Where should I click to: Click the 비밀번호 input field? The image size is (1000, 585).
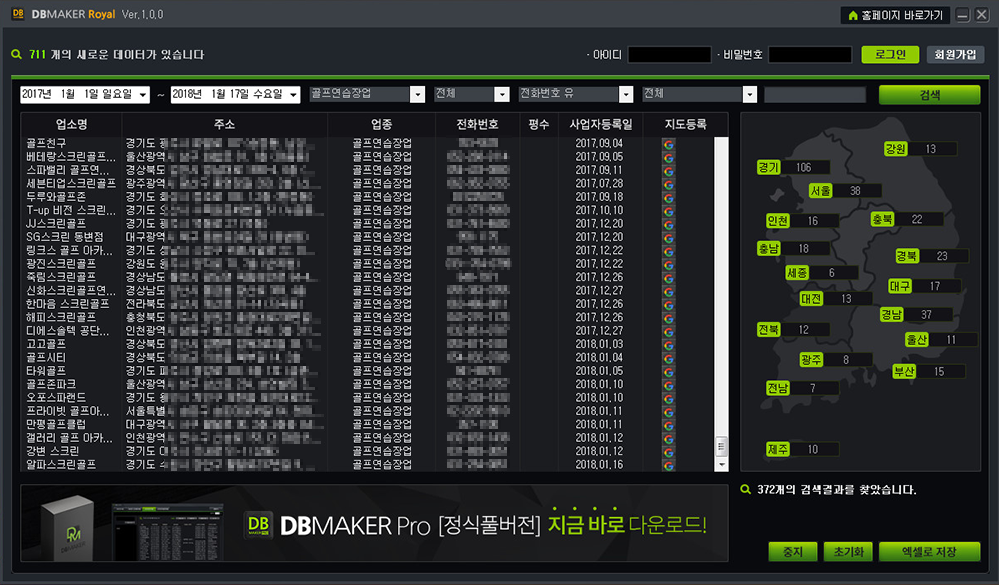(x=810, y=55)
